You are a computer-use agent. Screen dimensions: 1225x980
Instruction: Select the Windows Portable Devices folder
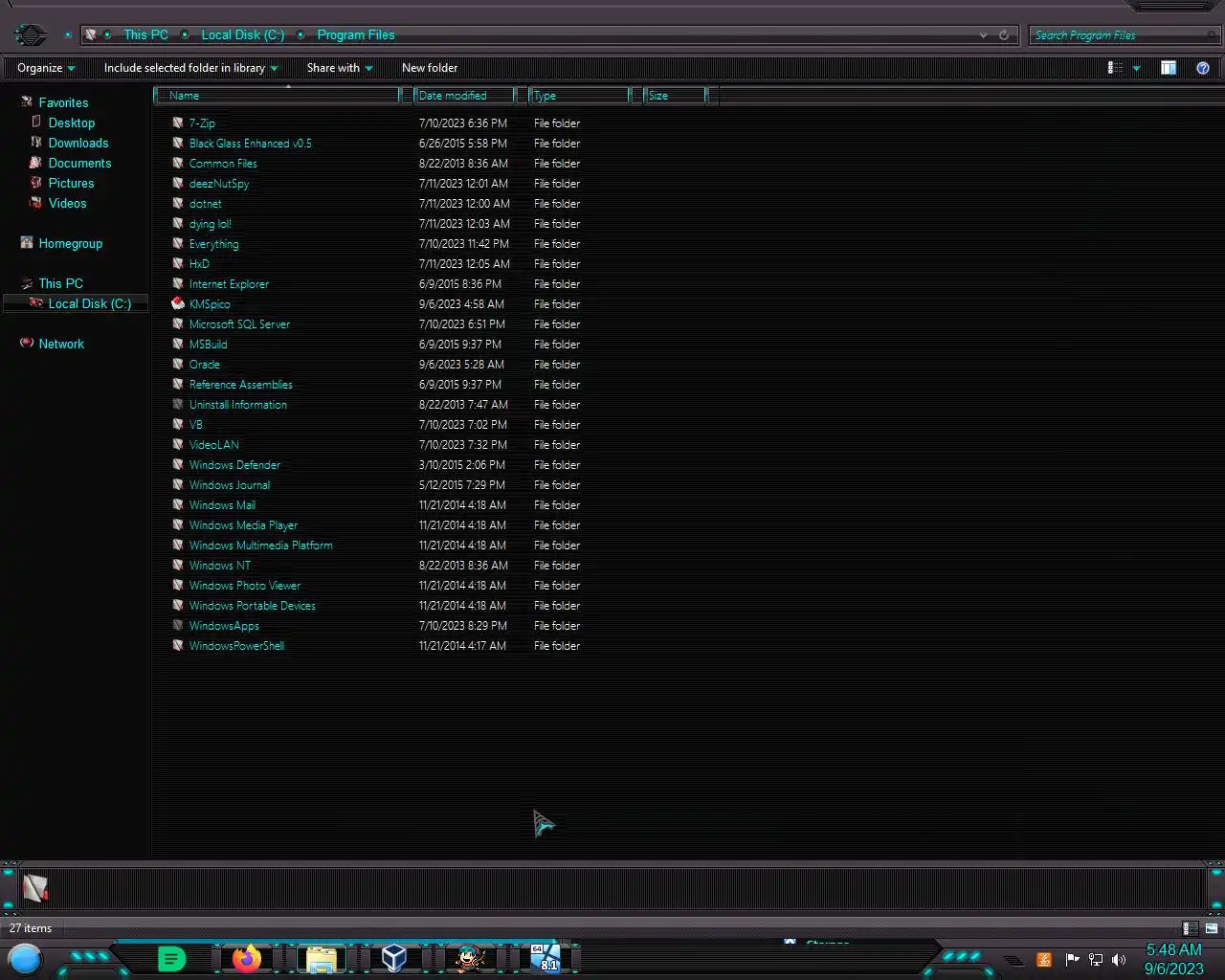tap(252, 605)
